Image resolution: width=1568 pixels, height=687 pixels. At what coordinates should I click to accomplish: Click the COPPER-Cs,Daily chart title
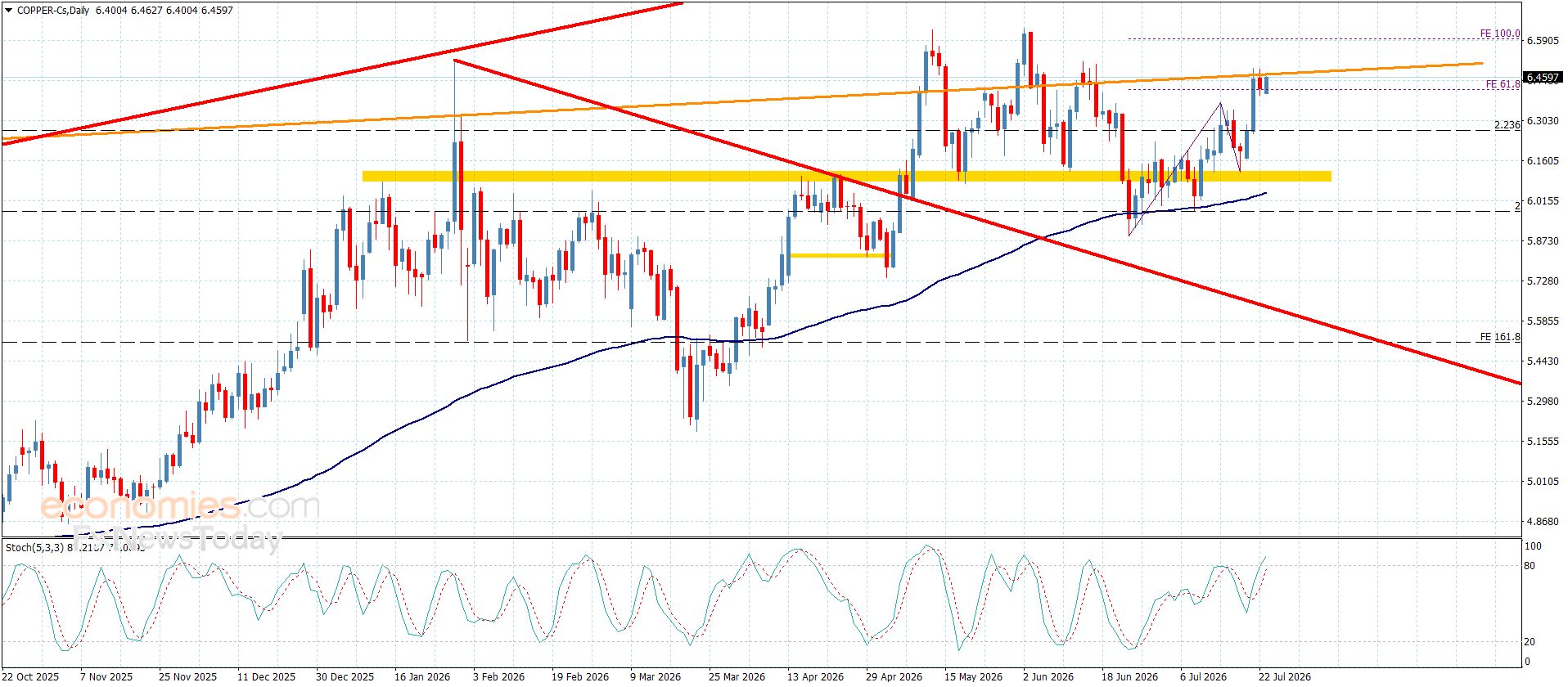(x=53, y=10)
